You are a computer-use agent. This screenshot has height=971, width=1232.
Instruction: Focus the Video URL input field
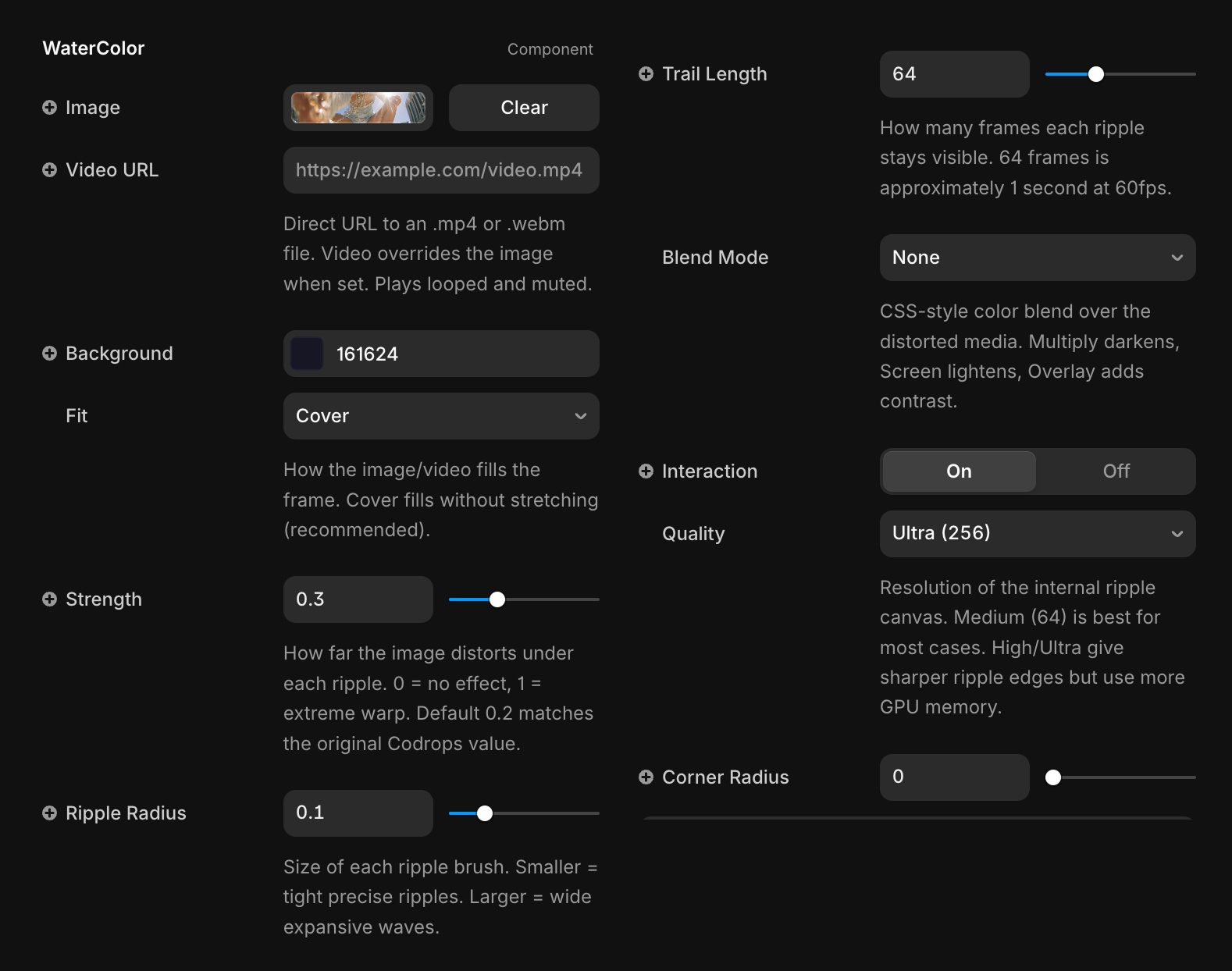441,170
